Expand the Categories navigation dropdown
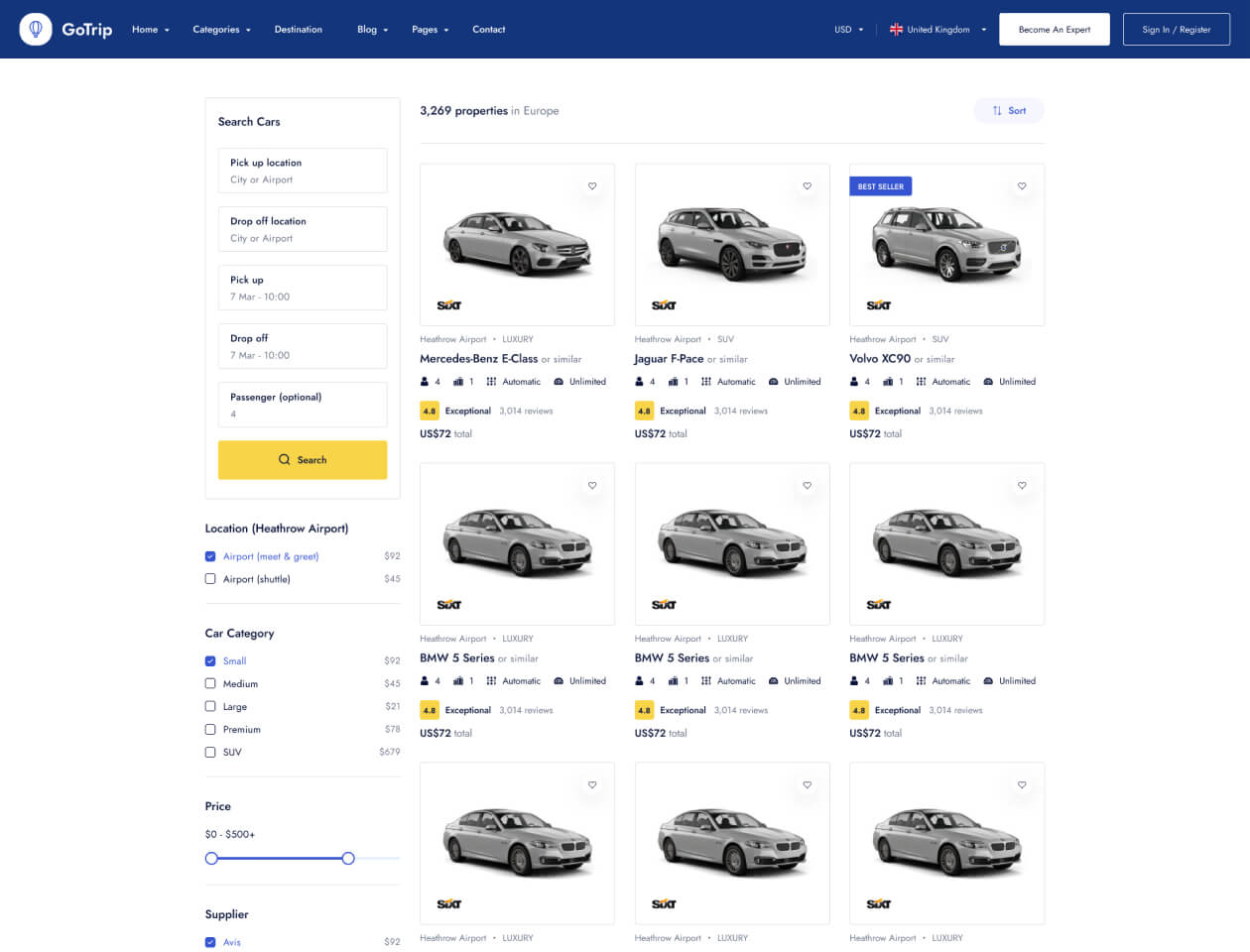The height and width of the screenshot is (952, 1250). pyautogui.click(x=221, y=30)
